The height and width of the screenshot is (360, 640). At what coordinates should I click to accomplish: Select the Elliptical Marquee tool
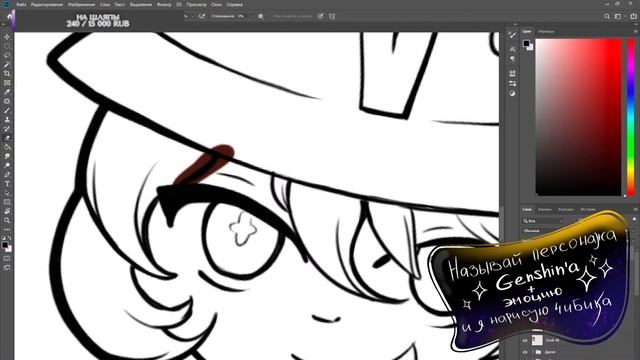click(7, 46)
